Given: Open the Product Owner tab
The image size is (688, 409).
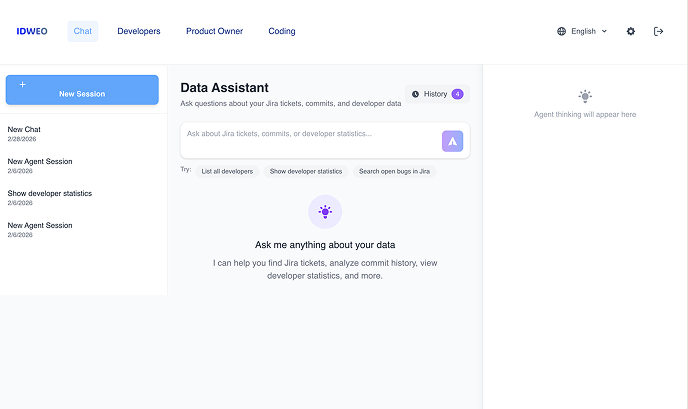Looking at the screenshot, I should [x=214, y=31].
